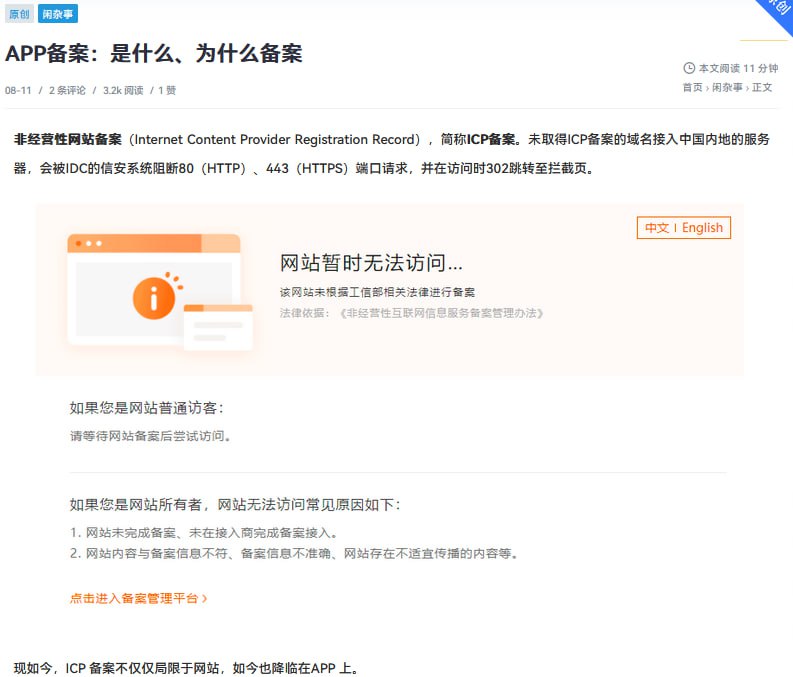Click the blue corner ribbon badge

[x=777, y=14]
